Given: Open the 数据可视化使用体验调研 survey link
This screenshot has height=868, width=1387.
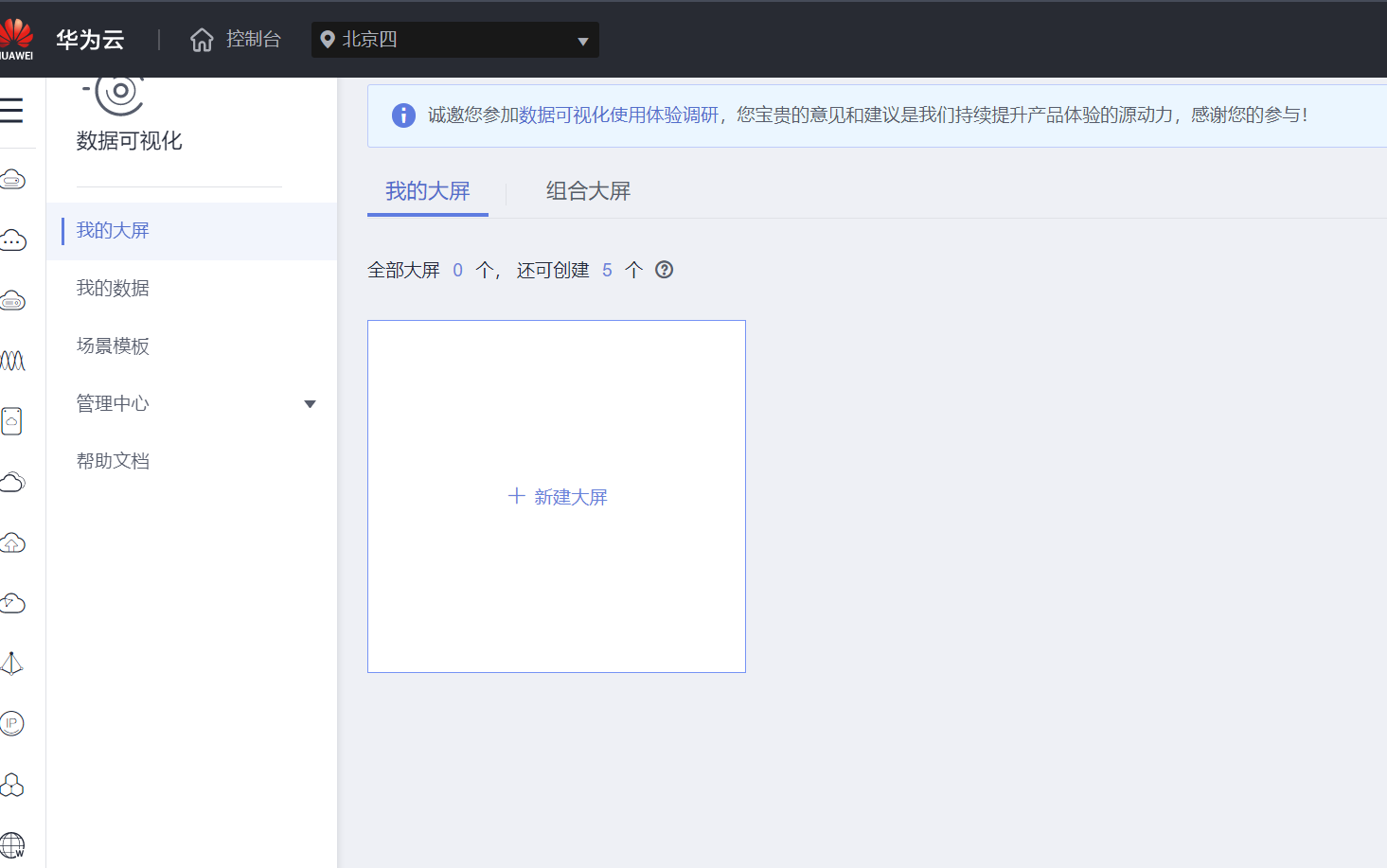Looking at the screenshot, I should tap(618, 115).
